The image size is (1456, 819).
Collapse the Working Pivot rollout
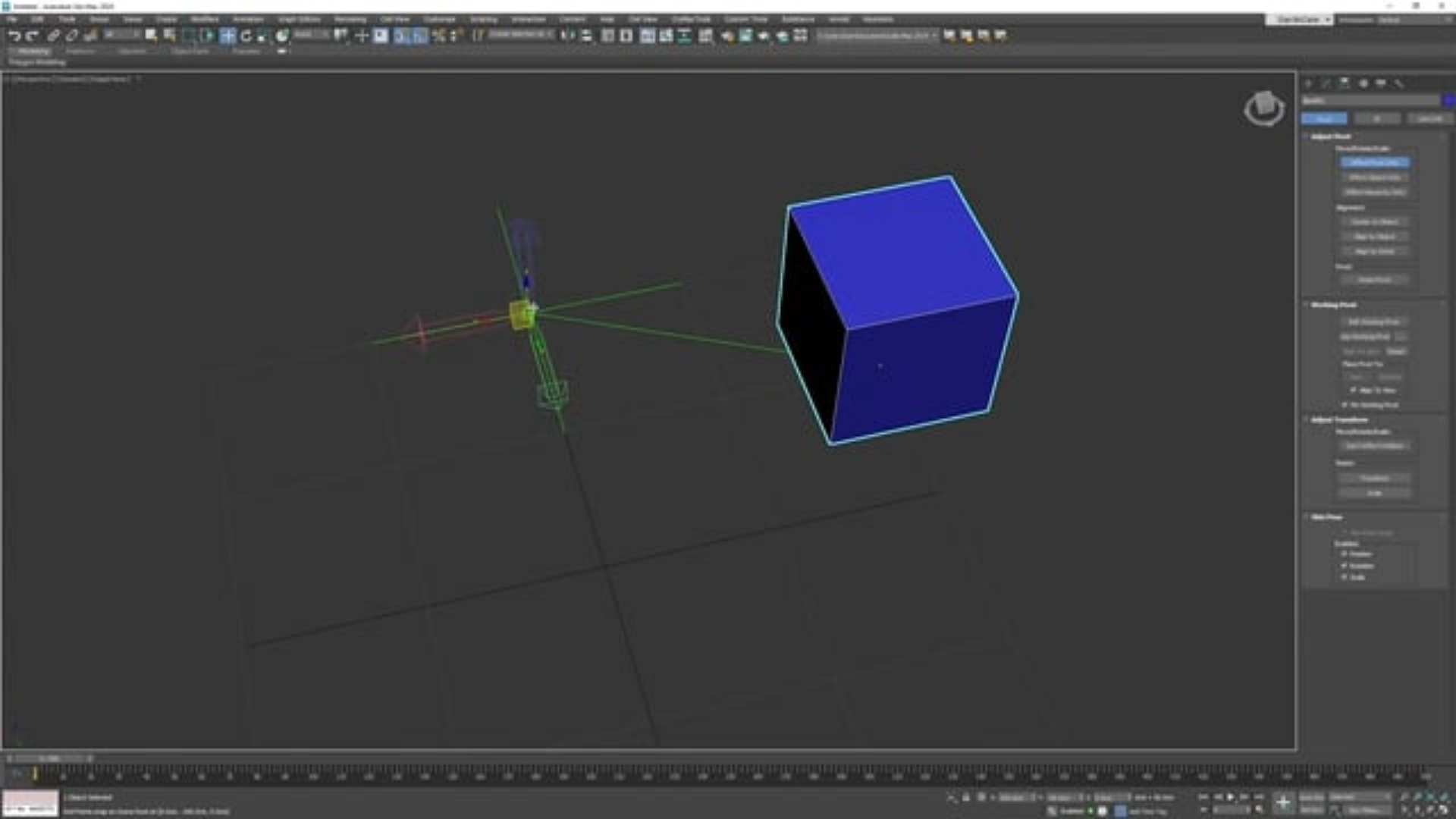(x=1333, y=305)
